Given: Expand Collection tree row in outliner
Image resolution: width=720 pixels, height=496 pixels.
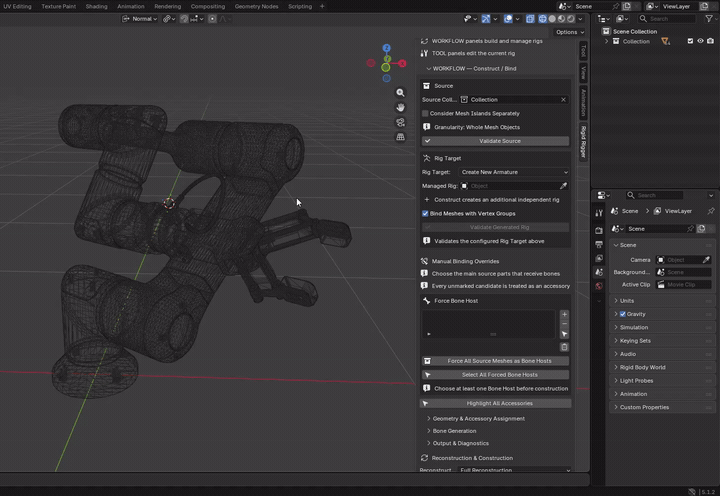Looking at the screenshot, I should pyautogui.click(x=606, y=41).
